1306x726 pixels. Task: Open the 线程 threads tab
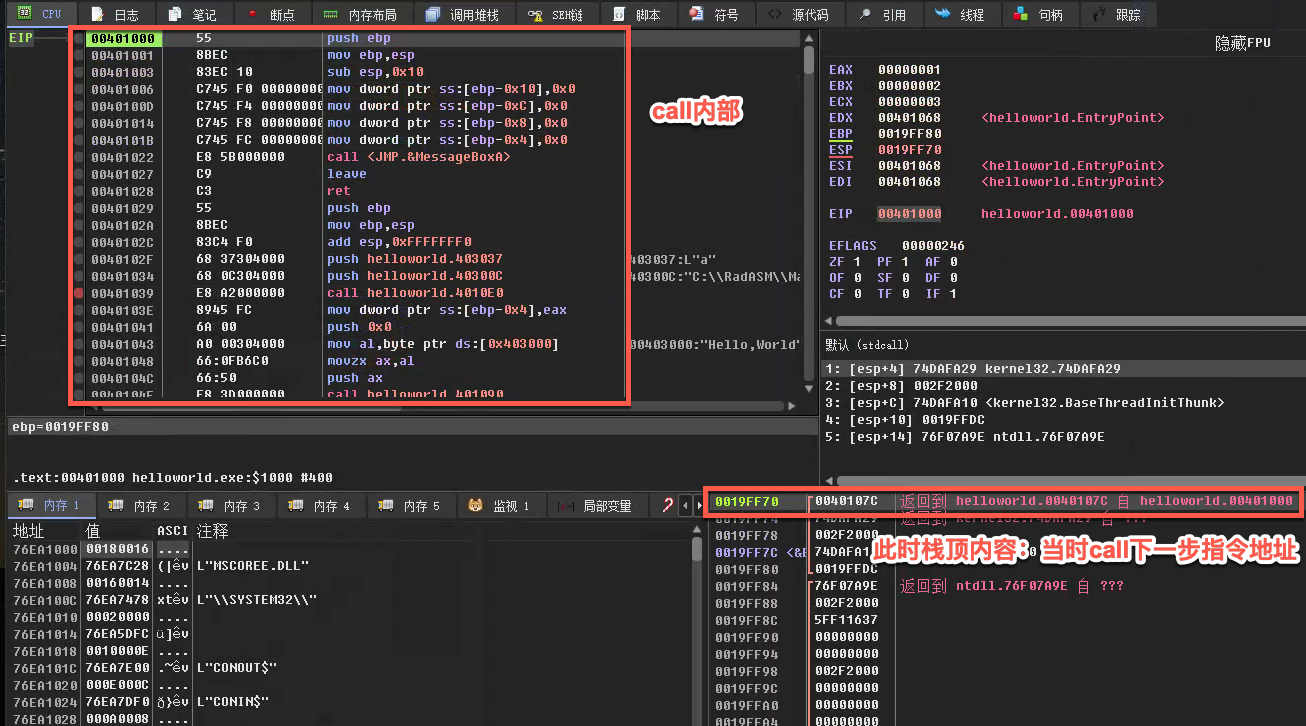961,14
